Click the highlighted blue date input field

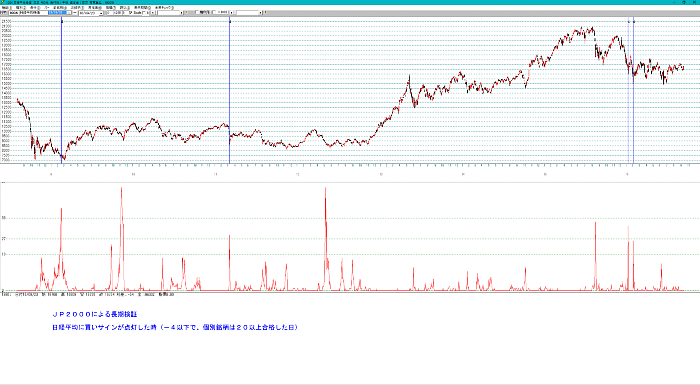[x=58, y=13]
